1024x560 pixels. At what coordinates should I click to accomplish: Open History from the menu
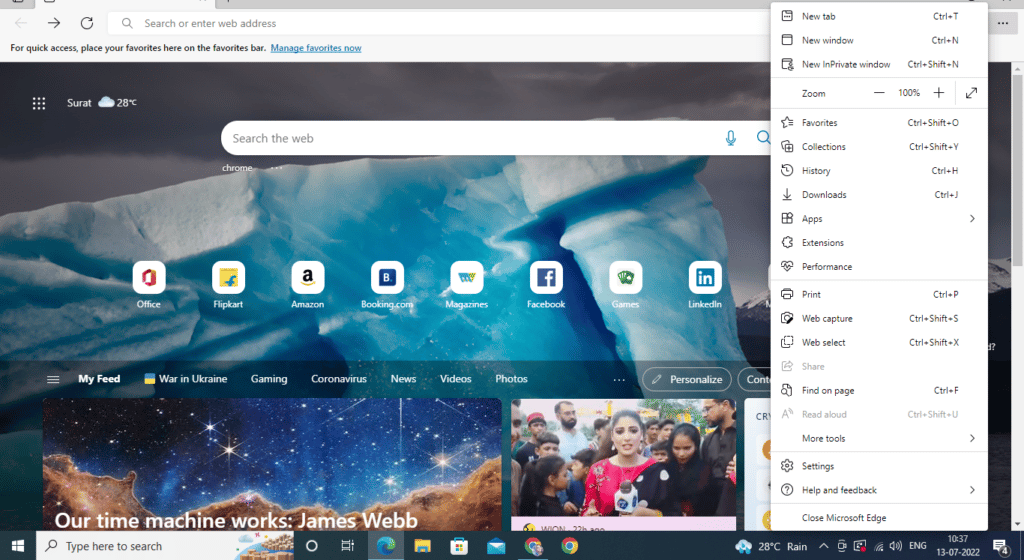(879, 171)
